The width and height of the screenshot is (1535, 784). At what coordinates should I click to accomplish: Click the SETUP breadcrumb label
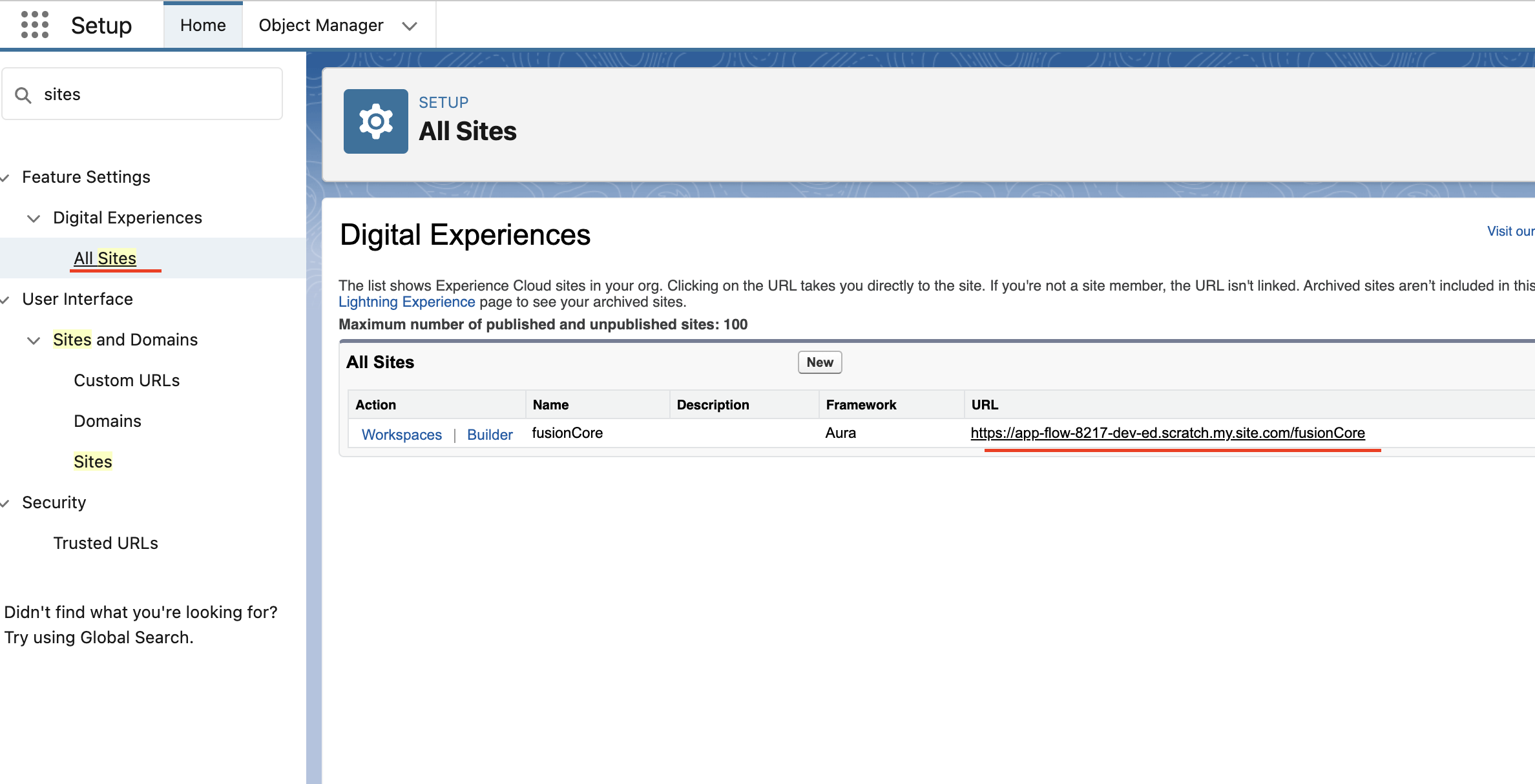tap(444, 103)
